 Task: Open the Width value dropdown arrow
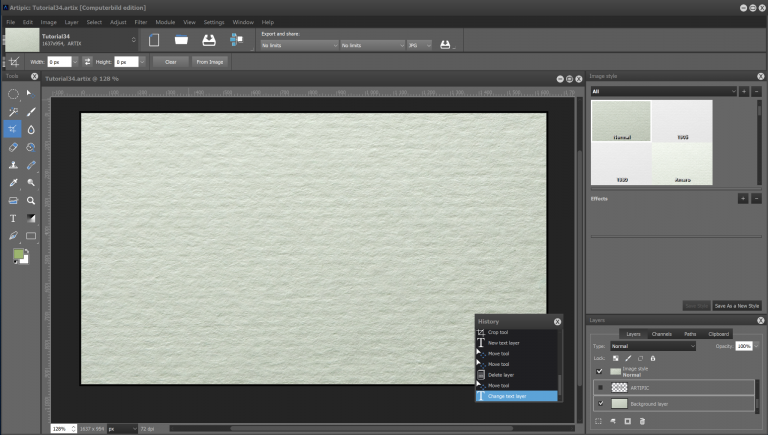(75, 62)
